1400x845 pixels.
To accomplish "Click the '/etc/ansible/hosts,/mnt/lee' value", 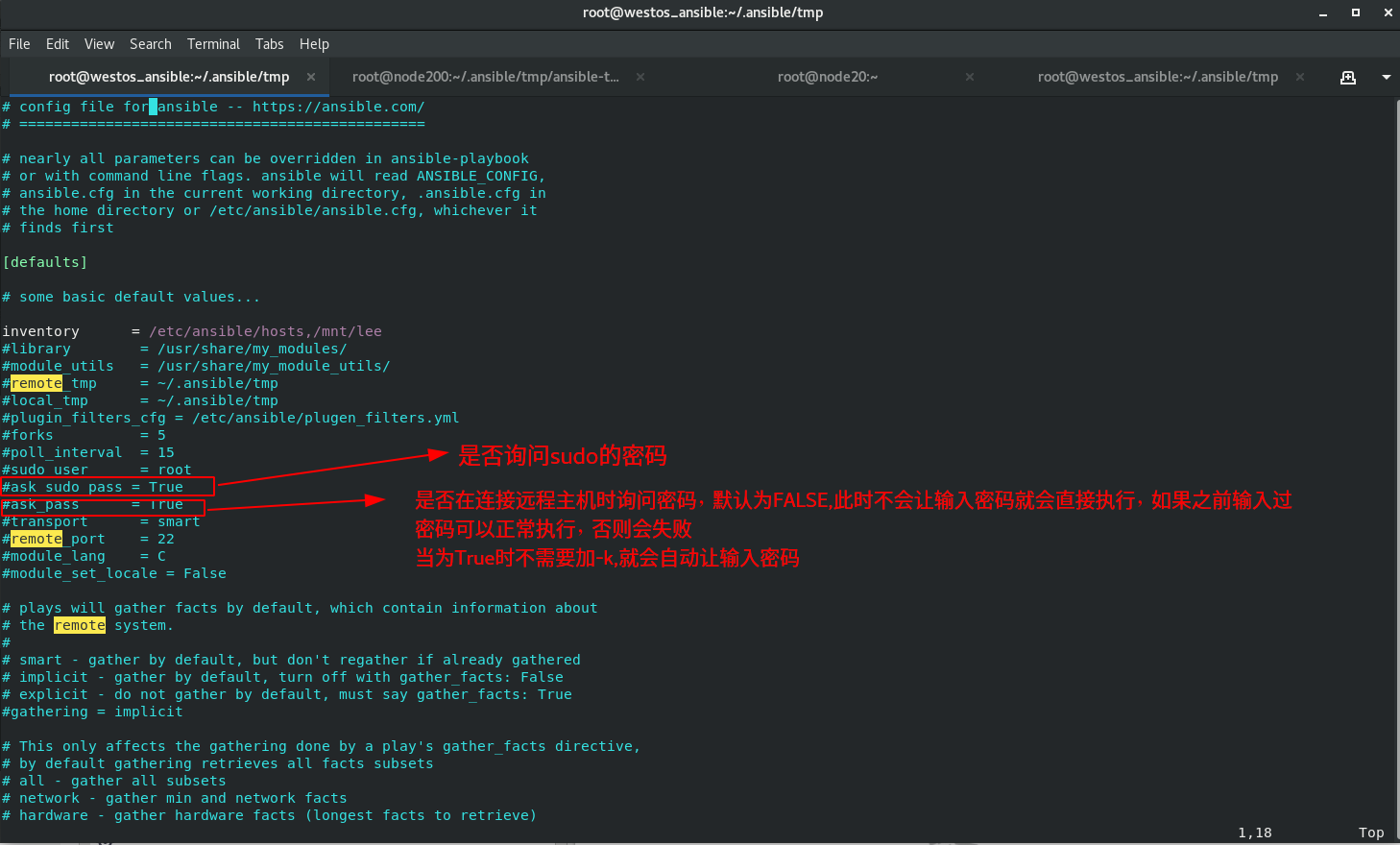I will coord(265,331).
